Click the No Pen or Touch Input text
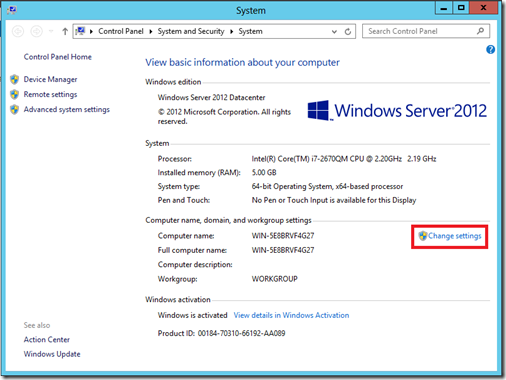This screenshot has height=380, width=506. click(x=334, y=200)
